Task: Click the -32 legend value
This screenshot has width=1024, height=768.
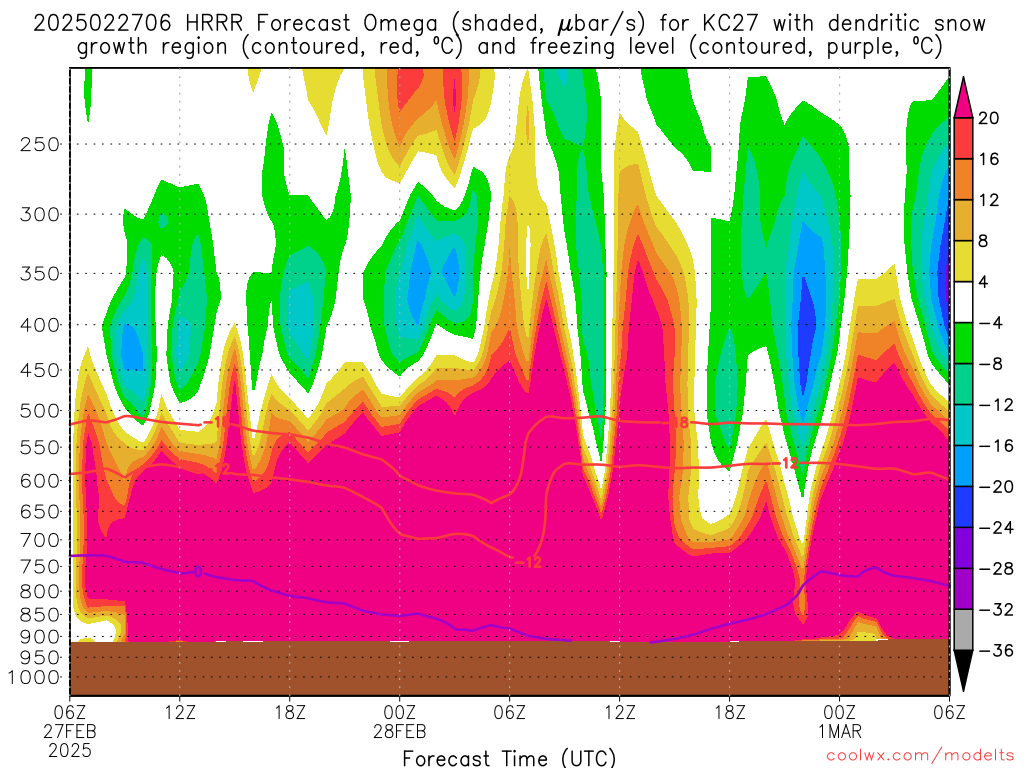Action: [x=995, y=610]
